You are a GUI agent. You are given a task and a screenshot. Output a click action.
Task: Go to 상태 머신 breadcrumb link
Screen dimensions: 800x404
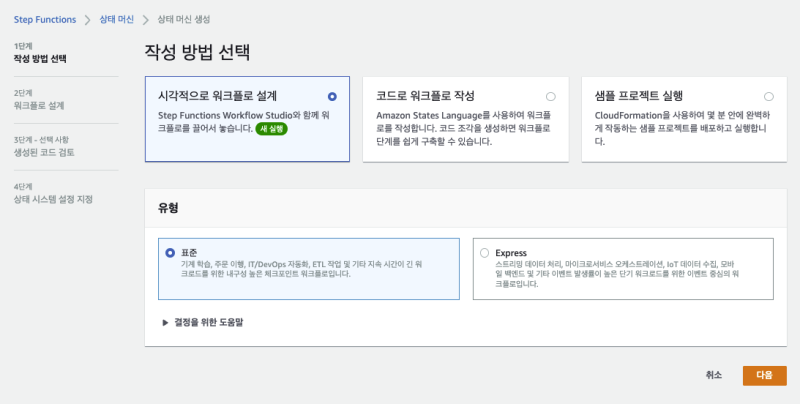[x=118, y=20]
